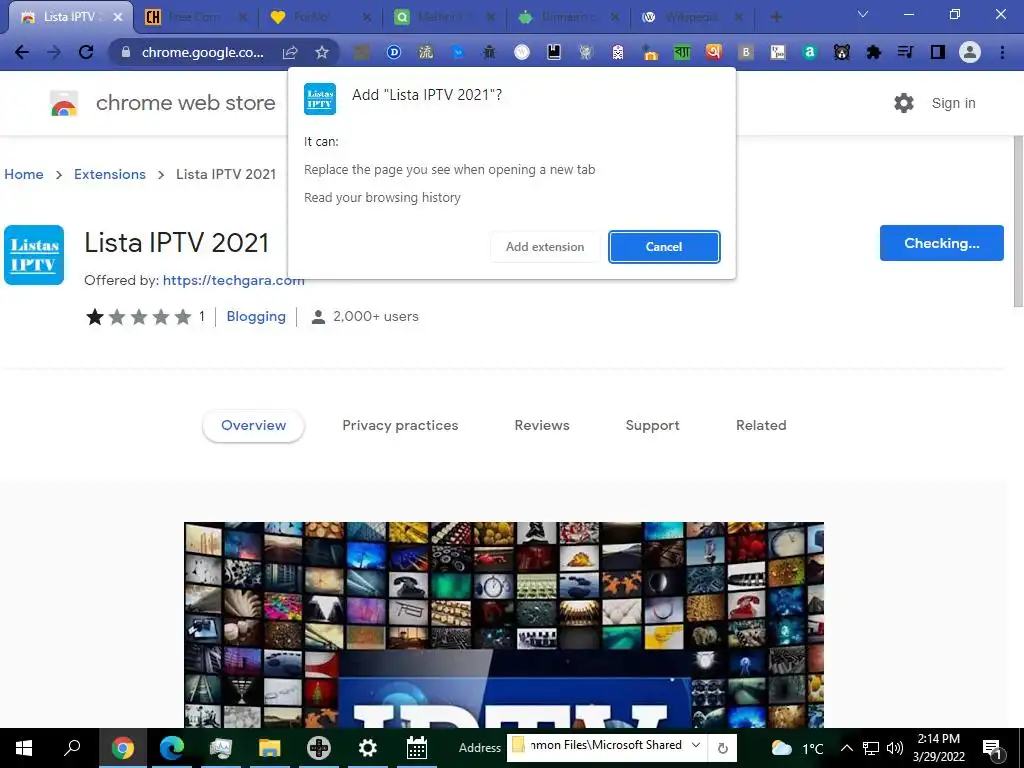Image resolution: width=1024 pixels, height=768 pixels.
Task: Switch to the tab with CH icon
Action: click(195, 17)
